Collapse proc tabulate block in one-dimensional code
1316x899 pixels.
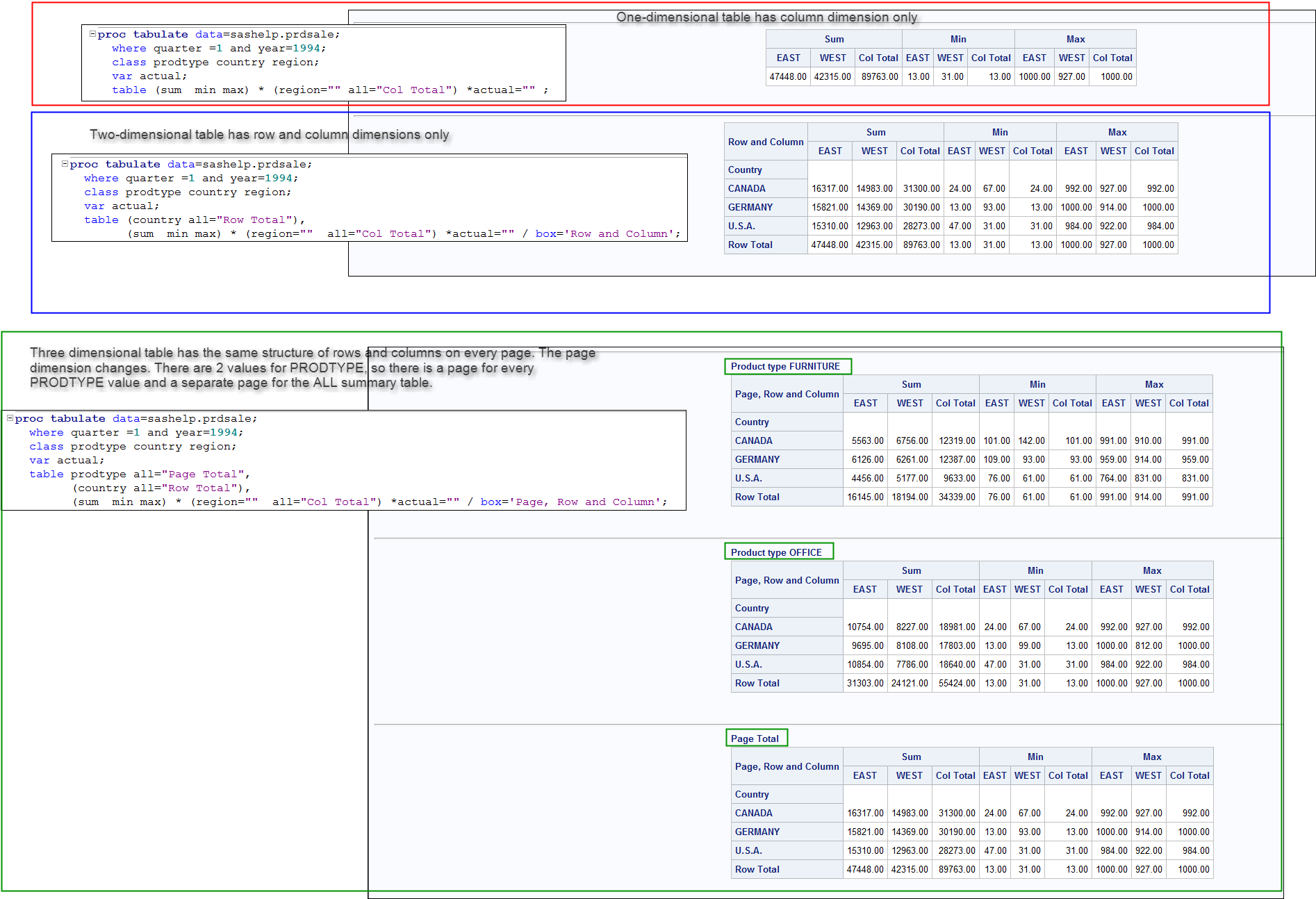[x=92, y=33]
